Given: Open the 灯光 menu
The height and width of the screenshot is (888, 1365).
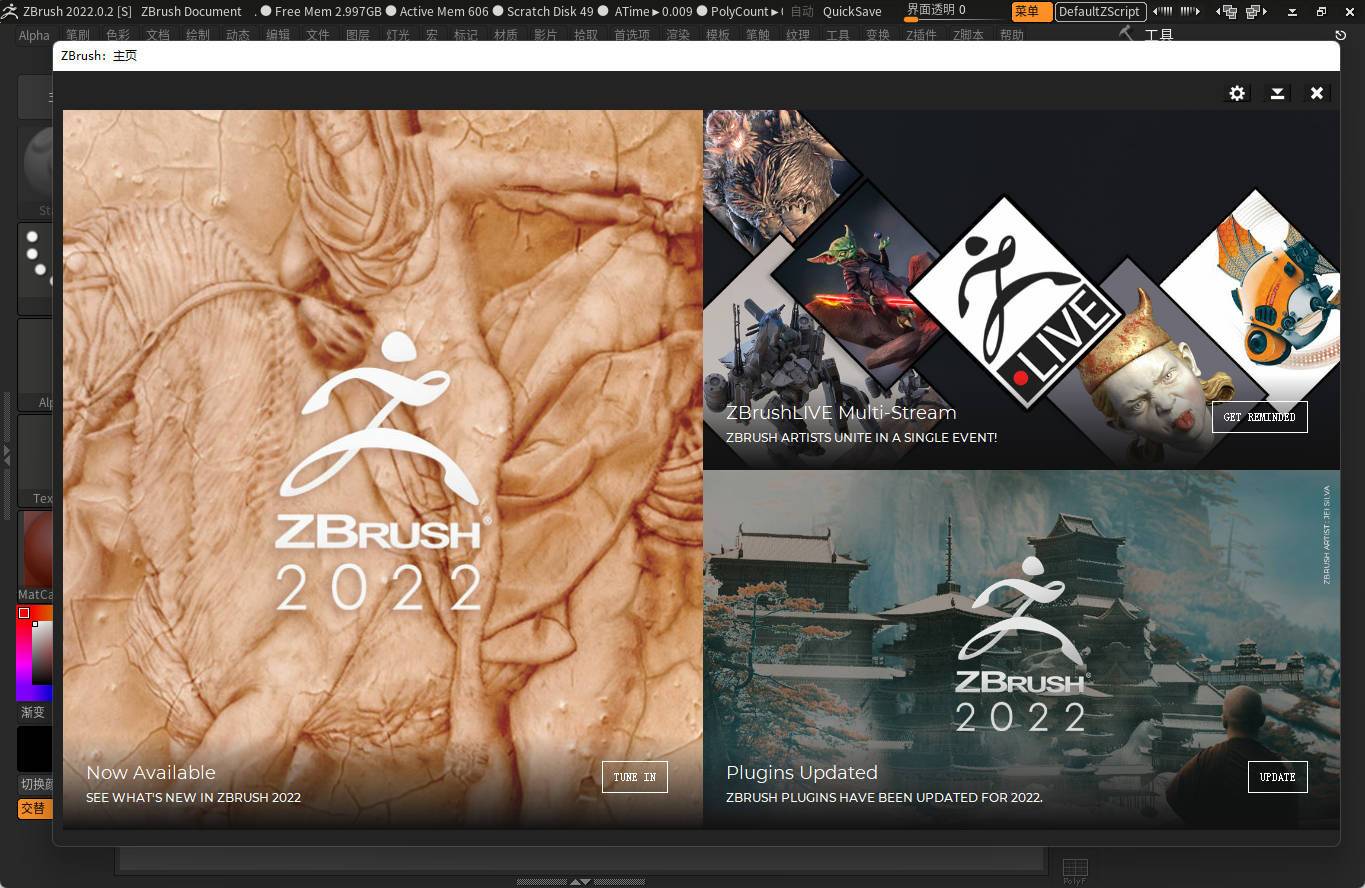Looking at the screenshot, I should point(398,35).
